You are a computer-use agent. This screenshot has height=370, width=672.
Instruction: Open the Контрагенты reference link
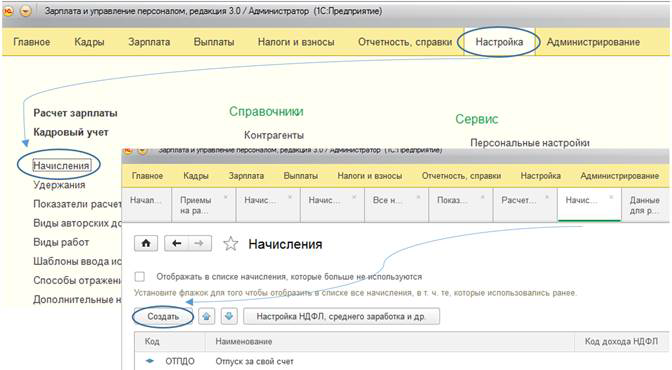pyautogui.click(x=274, y=135)
